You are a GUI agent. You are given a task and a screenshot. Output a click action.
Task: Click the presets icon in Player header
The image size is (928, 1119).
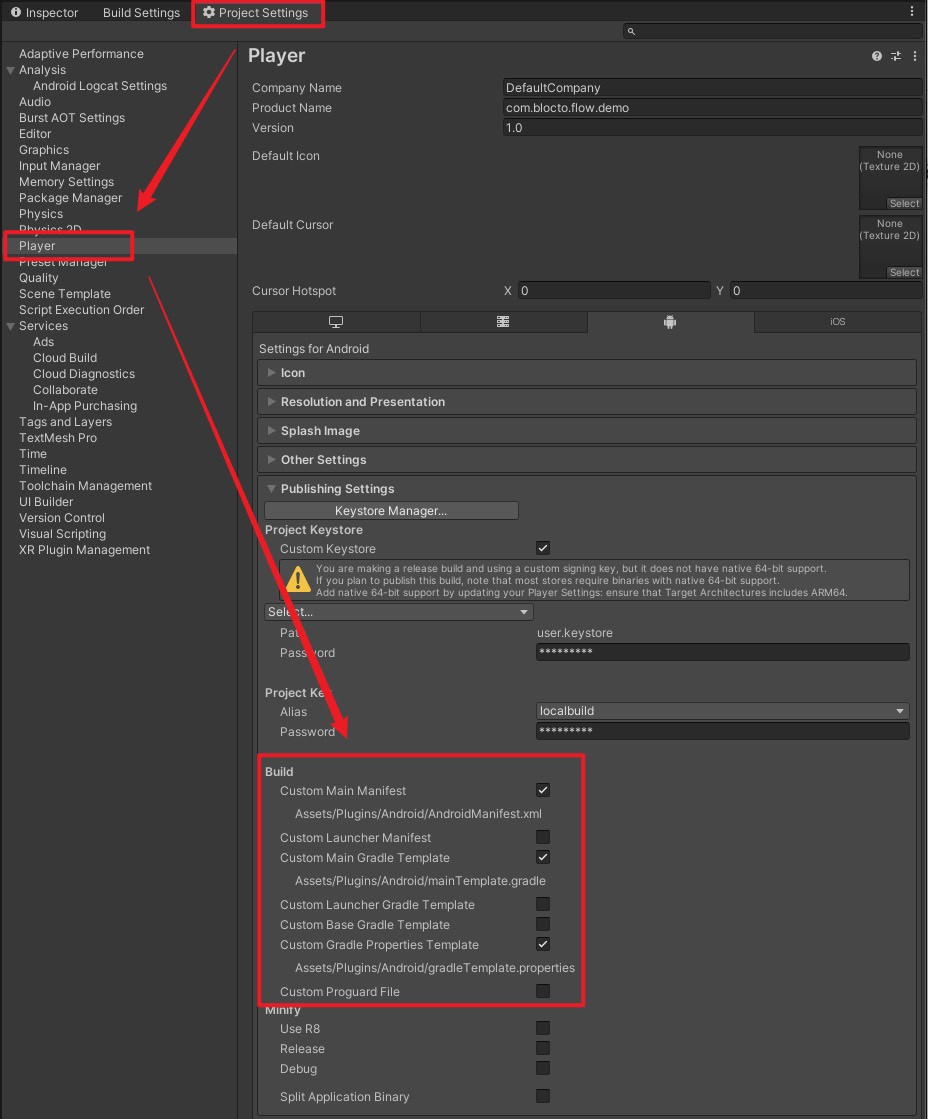click(x=895, y=56)
